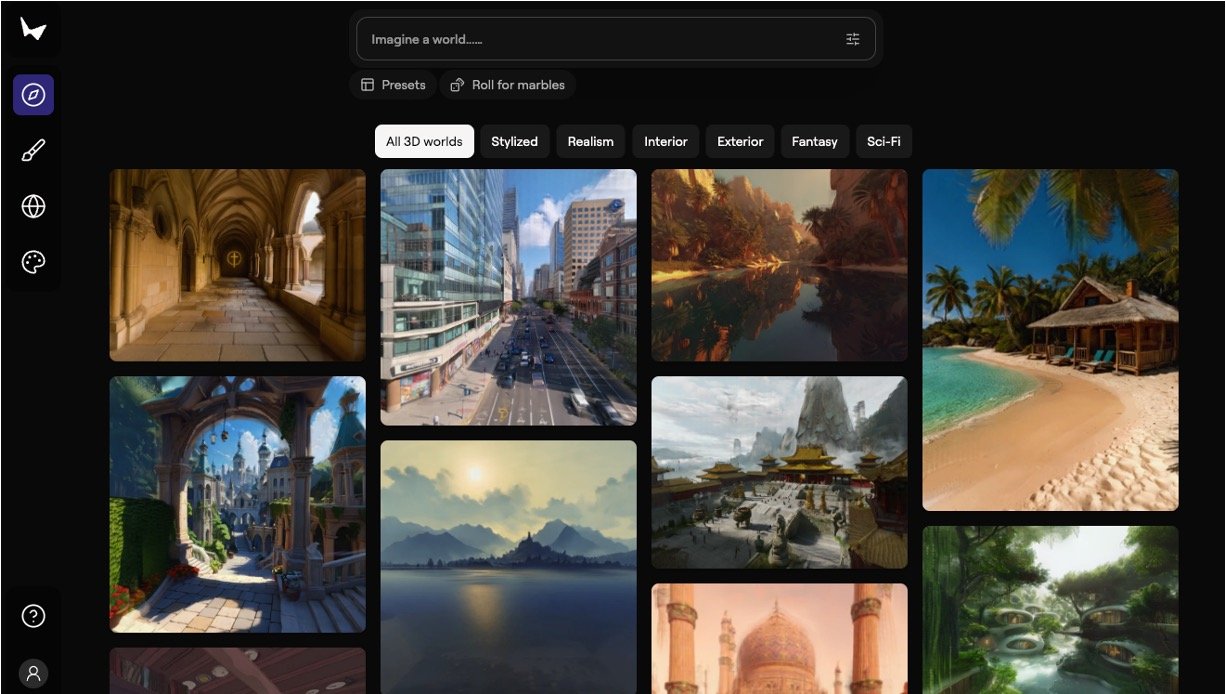Screen dimensions: 1226x694
Task: Open the compass Explore icon in sidebar
Action: click(33, 95)
